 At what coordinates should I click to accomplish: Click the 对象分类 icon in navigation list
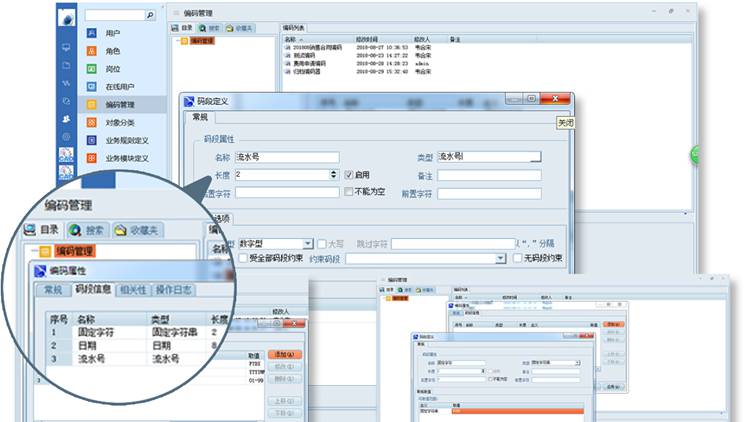pyautogui.click(x=92, y=123)
